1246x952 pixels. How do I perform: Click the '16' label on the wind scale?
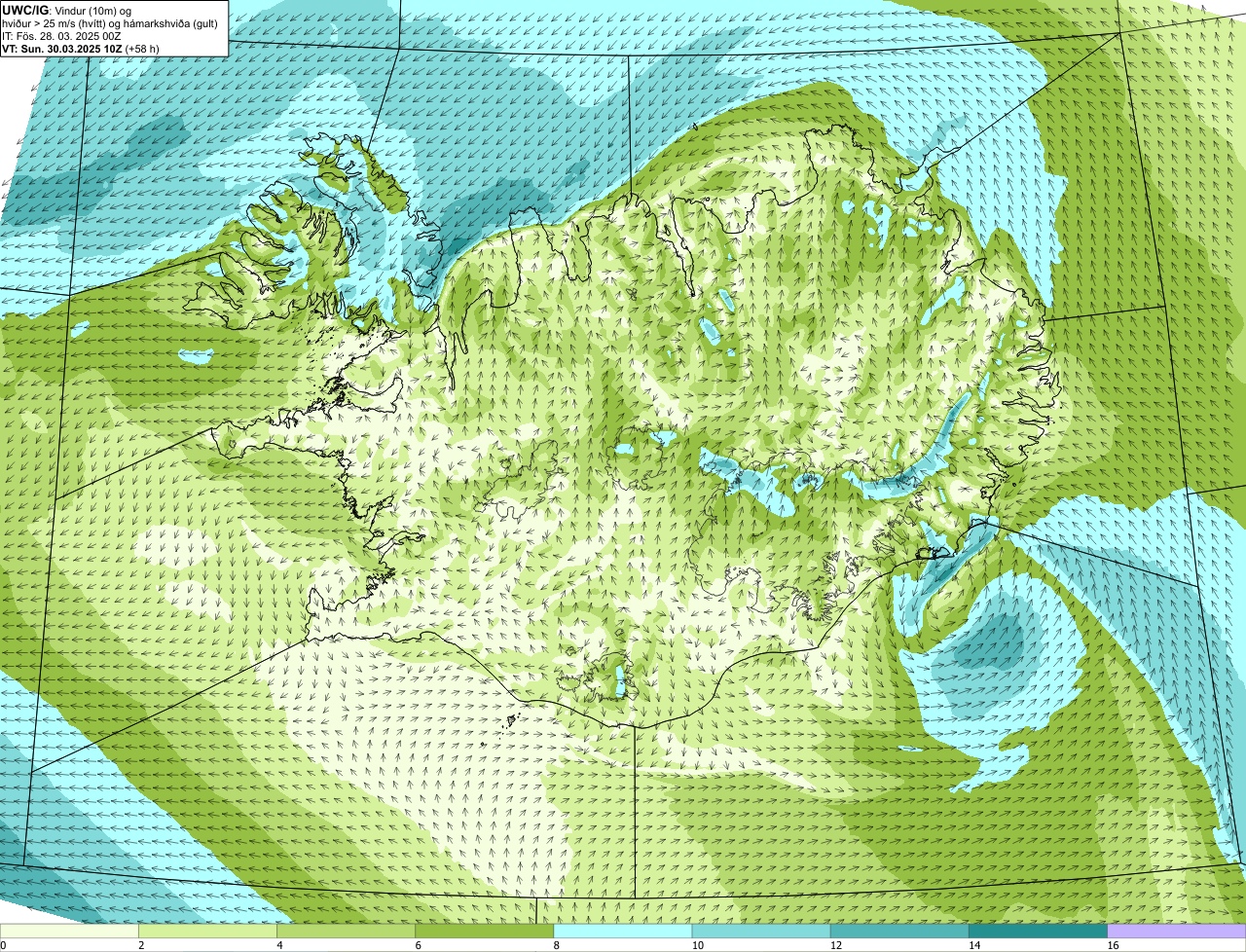tap(1113, 945)
